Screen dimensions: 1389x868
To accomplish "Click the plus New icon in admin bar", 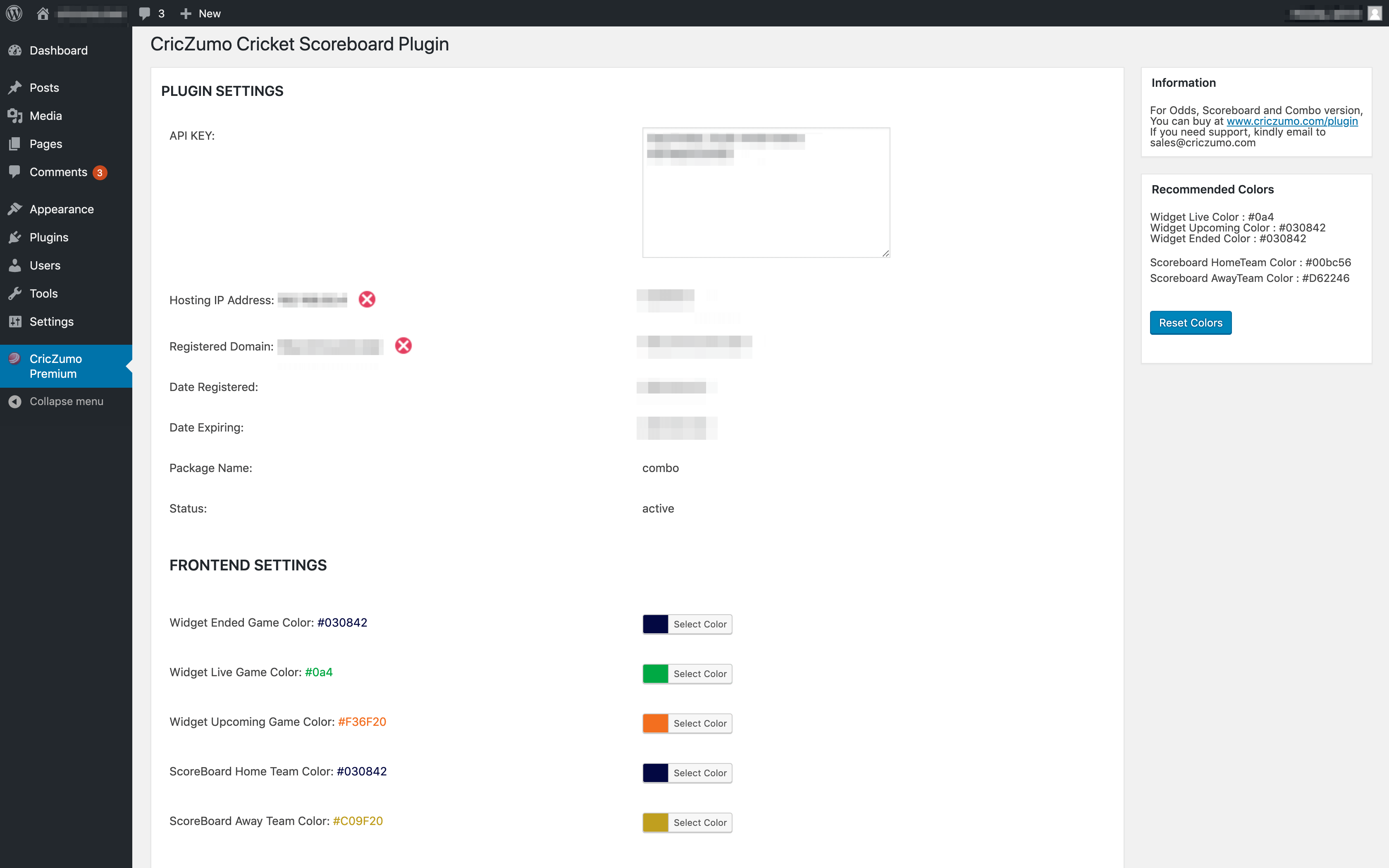I will tap(185, 13).
